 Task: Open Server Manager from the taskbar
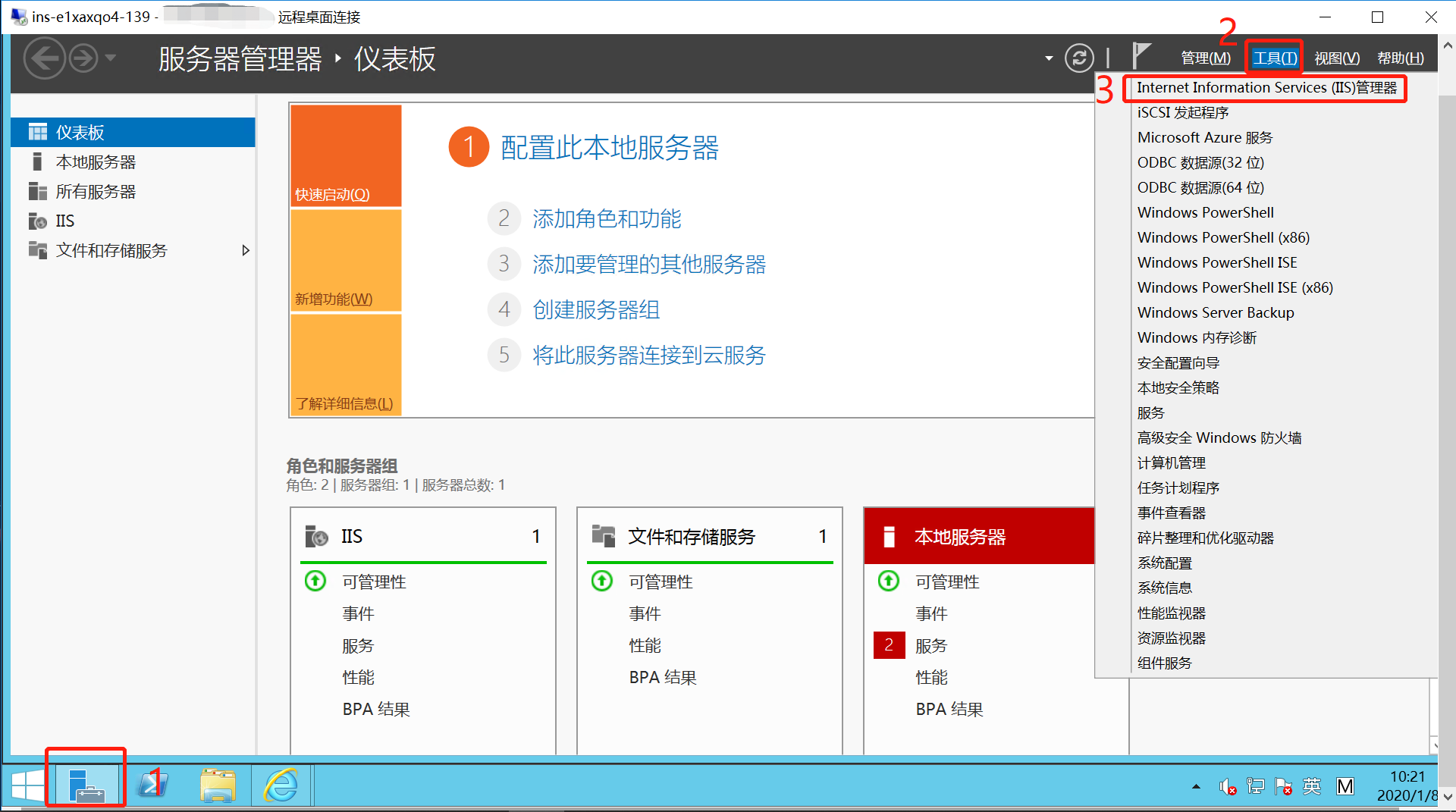(x=86, y=785)
